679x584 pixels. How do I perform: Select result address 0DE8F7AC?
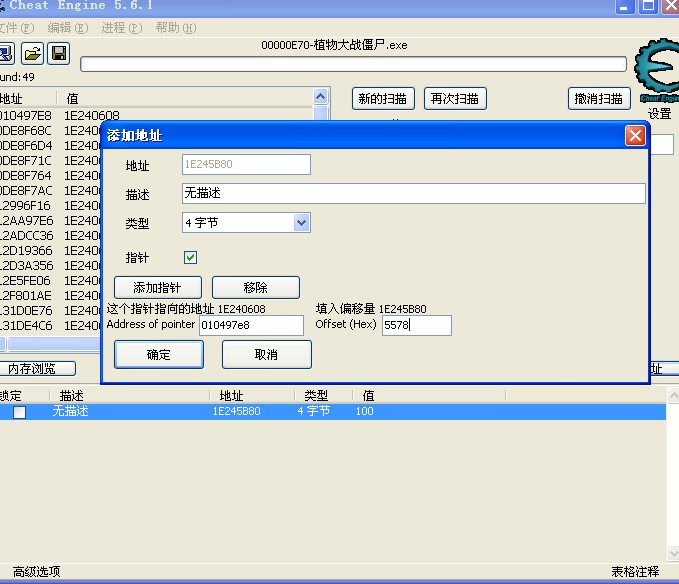click(26, 190)
